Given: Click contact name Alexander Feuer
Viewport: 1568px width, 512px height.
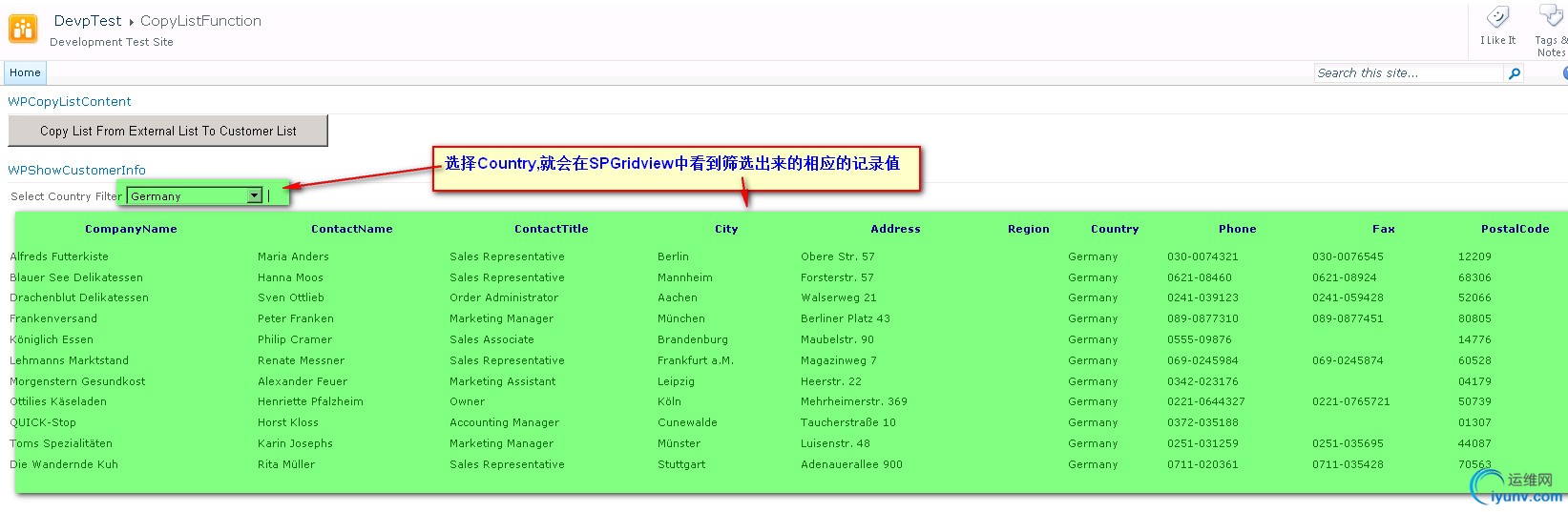Looking at the screenshot, I should click(x=303, y=381).
